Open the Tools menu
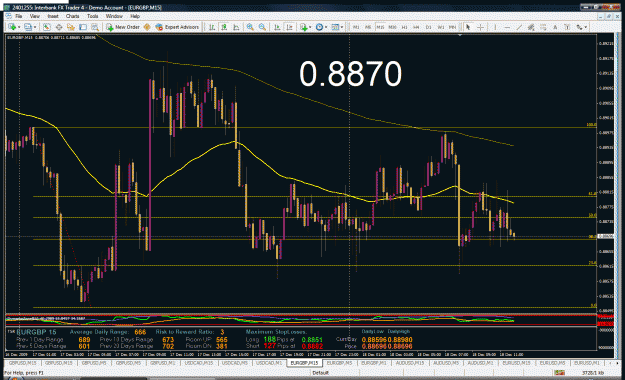This screenshot has height=380, width=625. tap(92, 16)
